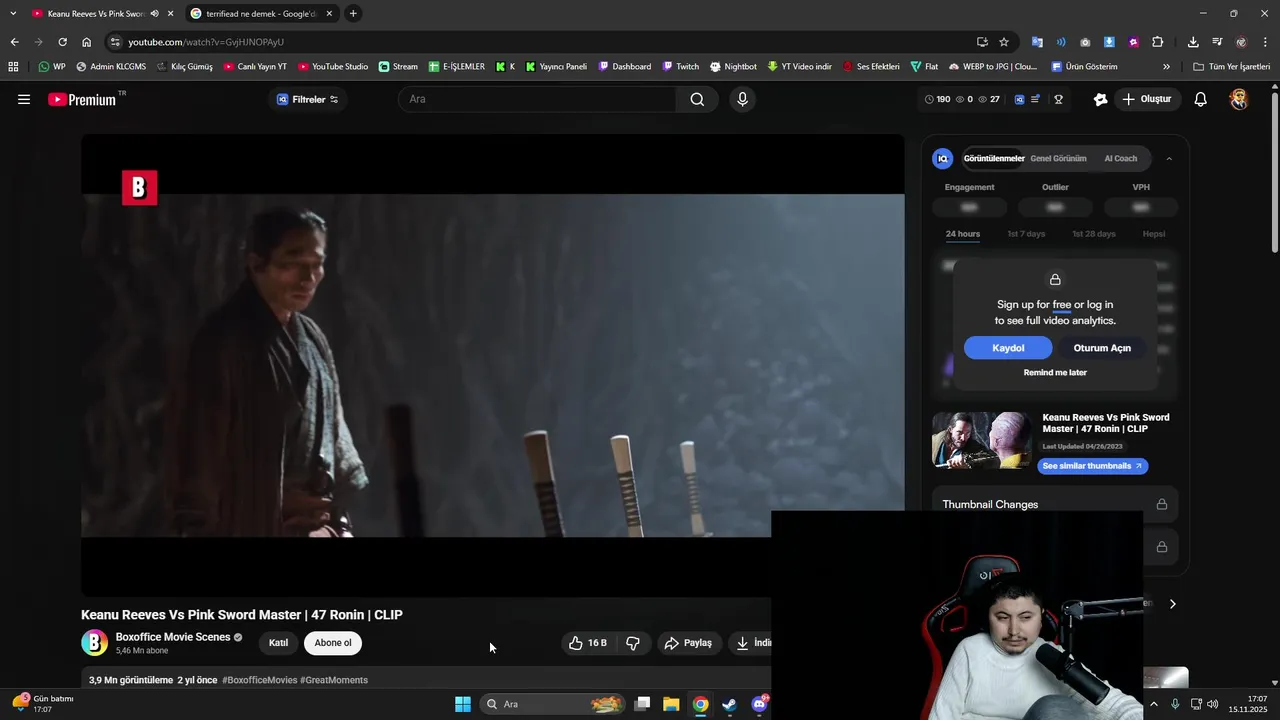The image size is (1280, 720).
Task: Switch to the Google search browser tab
Action: pos(262,14)
